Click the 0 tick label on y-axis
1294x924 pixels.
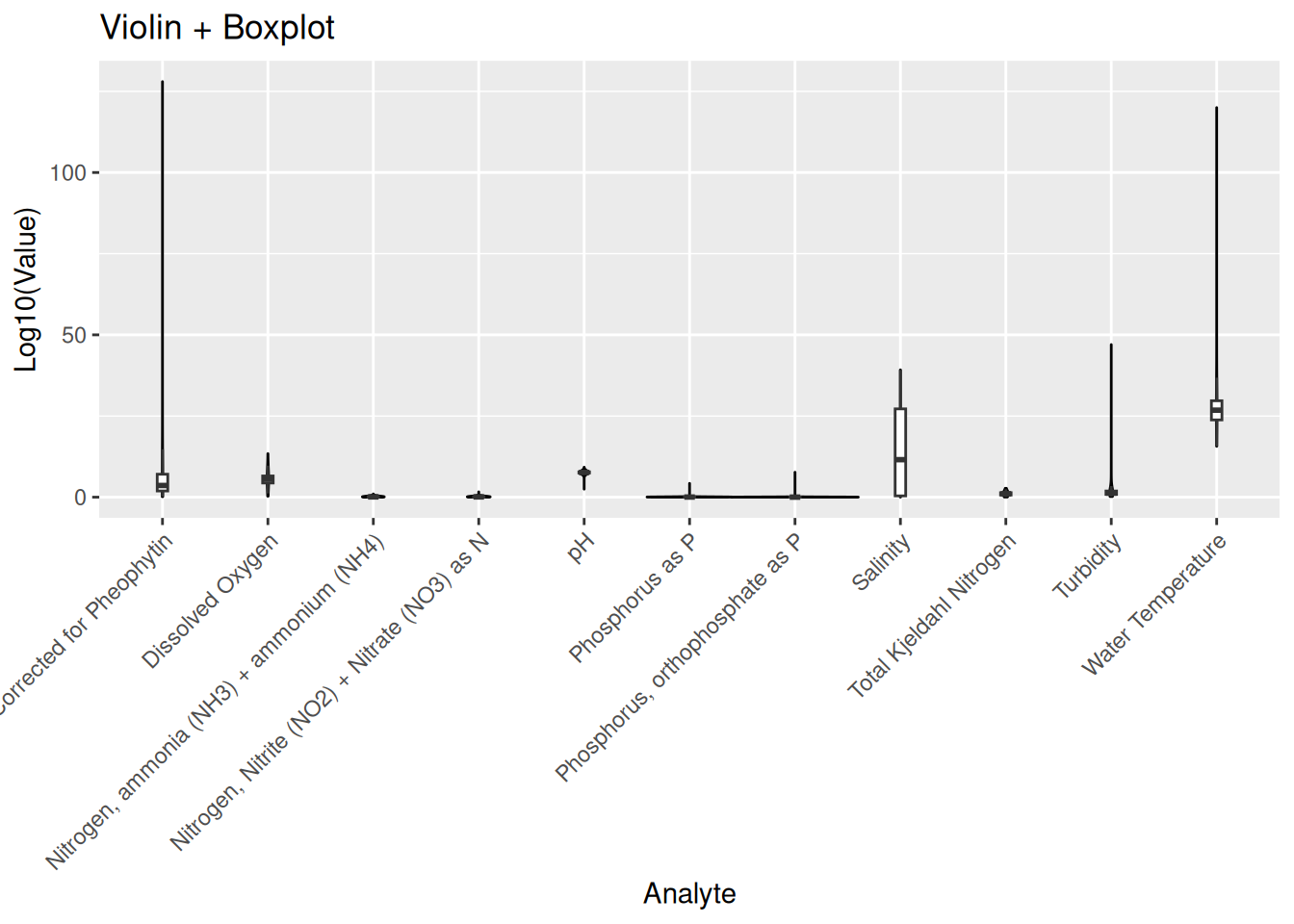click(x=81, y=498)
